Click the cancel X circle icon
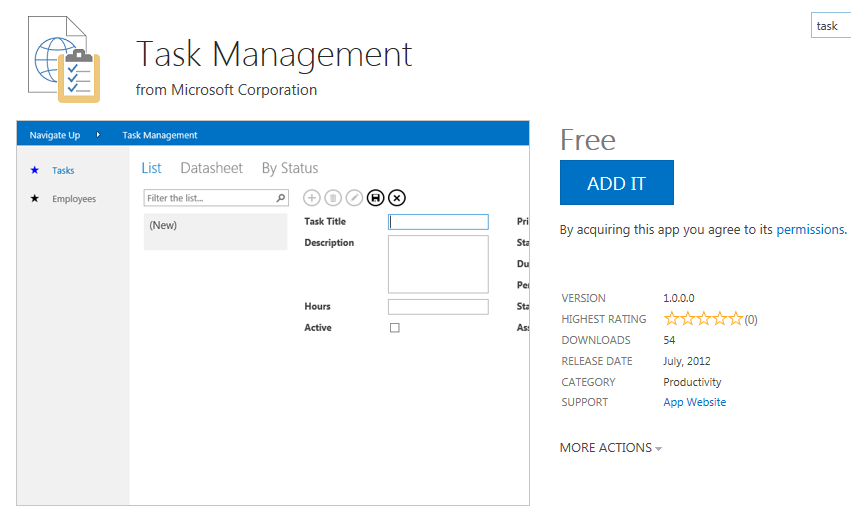Screen dimensions: 851x514 397,198
